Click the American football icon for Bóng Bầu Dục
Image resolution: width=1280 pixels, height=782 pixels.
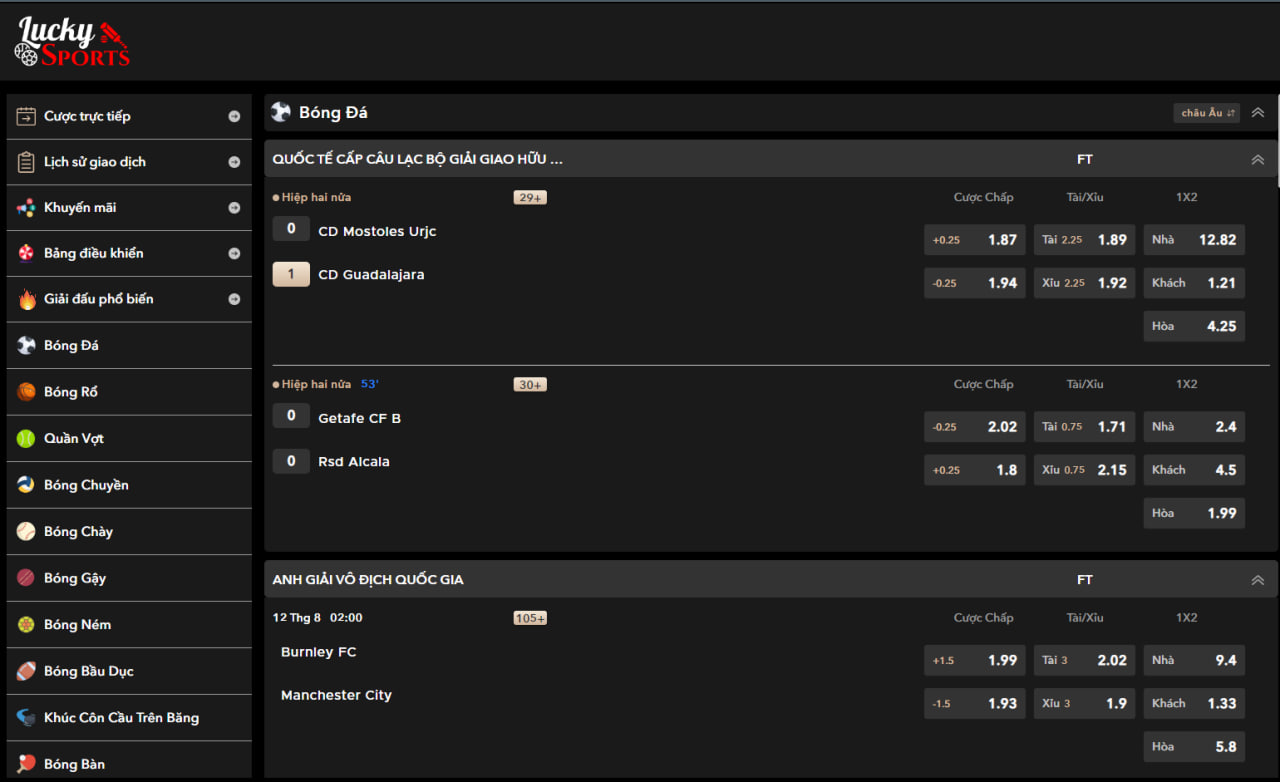click(26, 671)
